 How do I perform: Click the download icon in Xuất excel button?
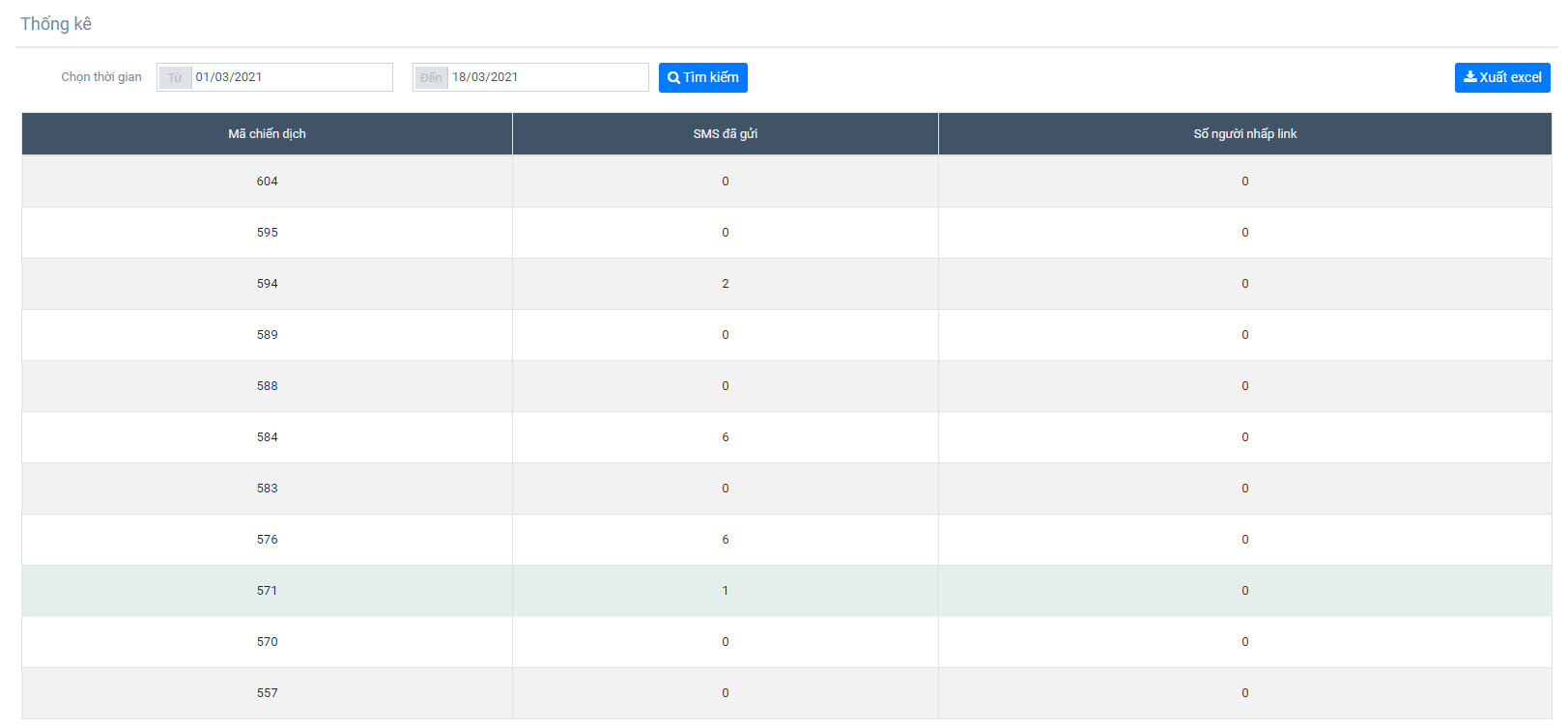coord(1469,77)
